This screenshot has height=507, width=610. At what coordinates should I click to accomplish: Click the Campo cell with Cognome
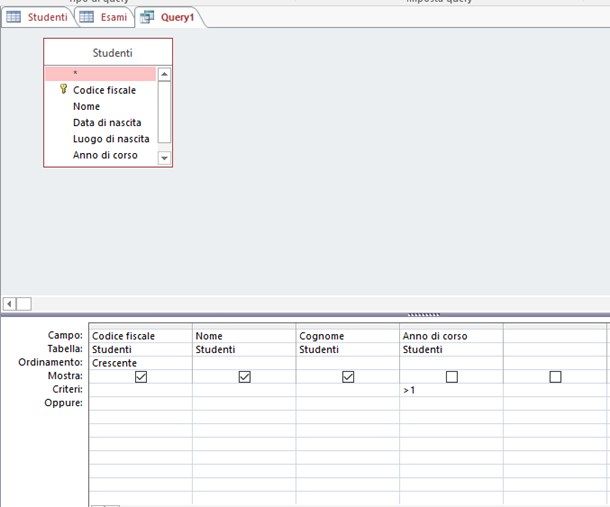pyautogui.click(x=347, y=336)
